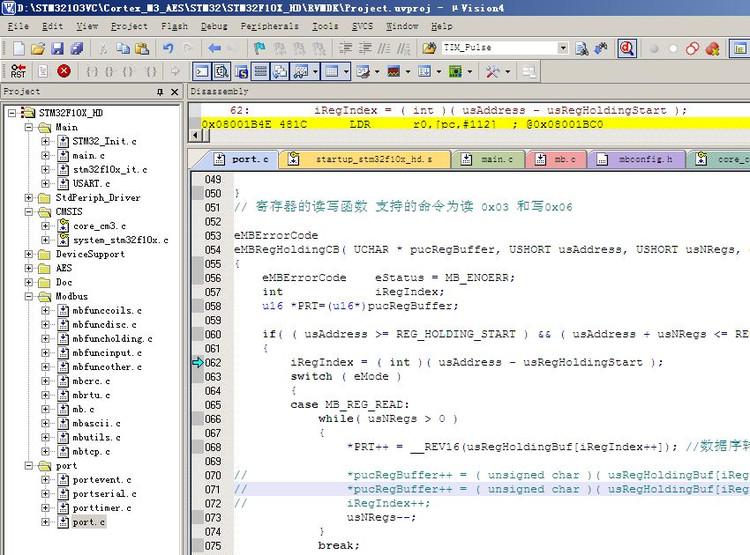The image size is (750, 555).
Task: Toggle breakpoint margin at line 062
Action: tap(197, 362)
